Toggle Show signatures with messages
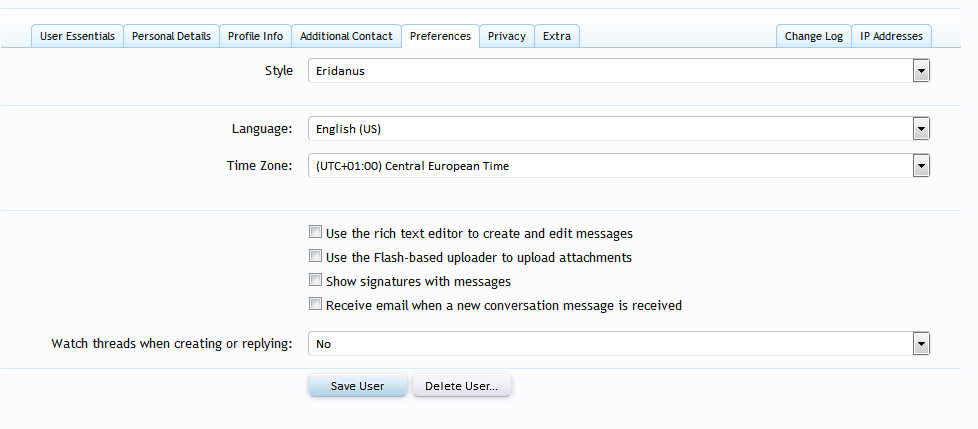Image resolution: width=978 pixels, height=429 pixels. click(x=316, y=281)
